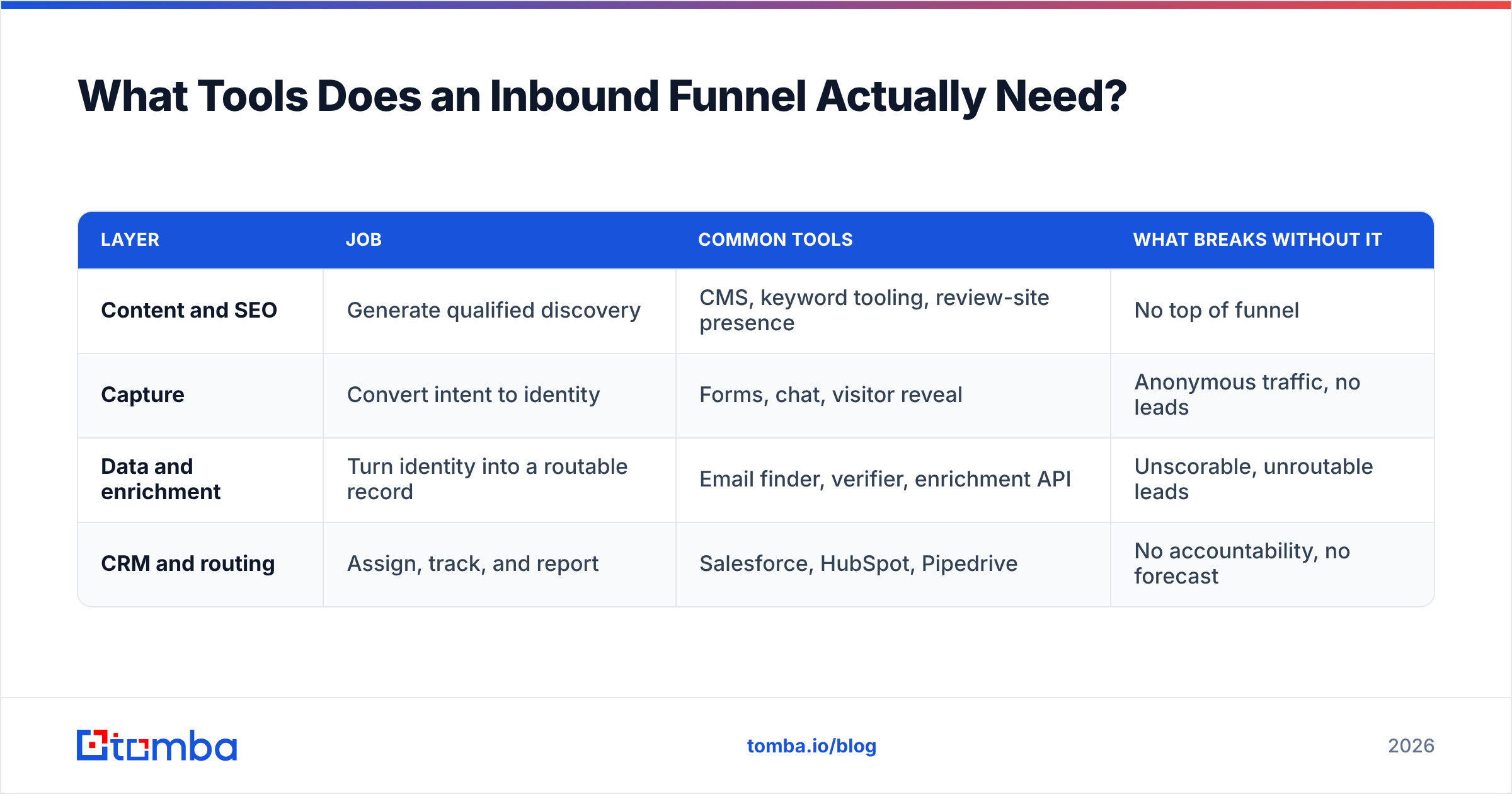The width and height of the screenshot is (1512, 794).
Task: Click 'Assign, track, and report' cell
Action: [500, 564]
